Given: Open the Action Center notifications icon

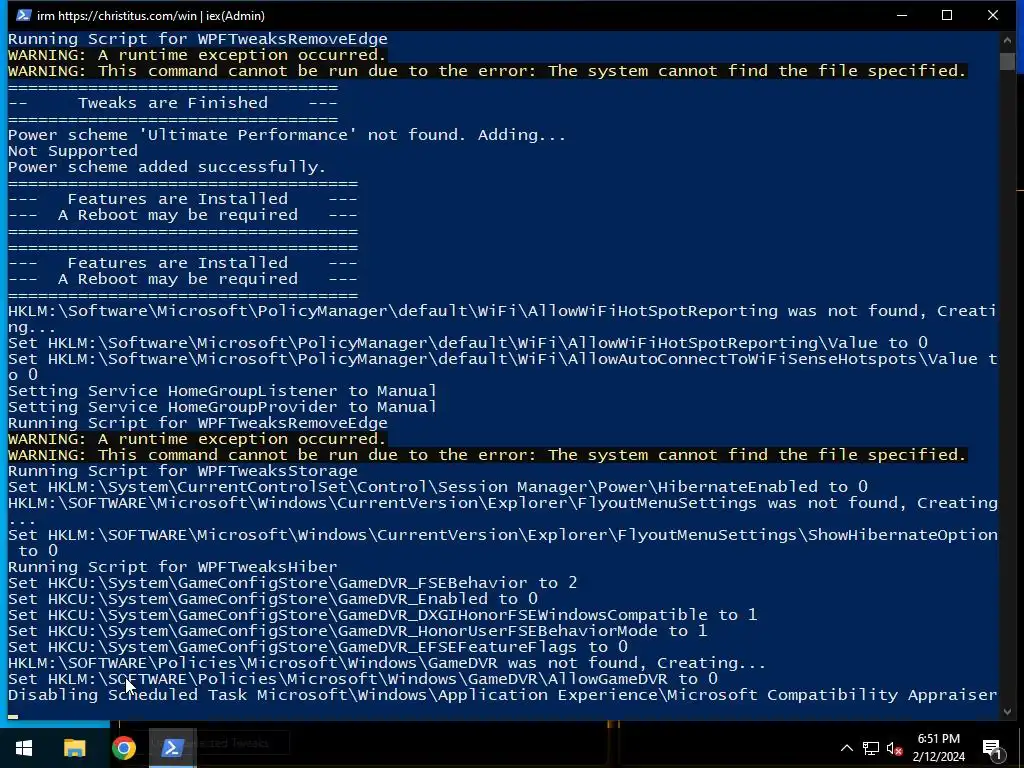Looking at the screenshot, I should pos(992,749).
